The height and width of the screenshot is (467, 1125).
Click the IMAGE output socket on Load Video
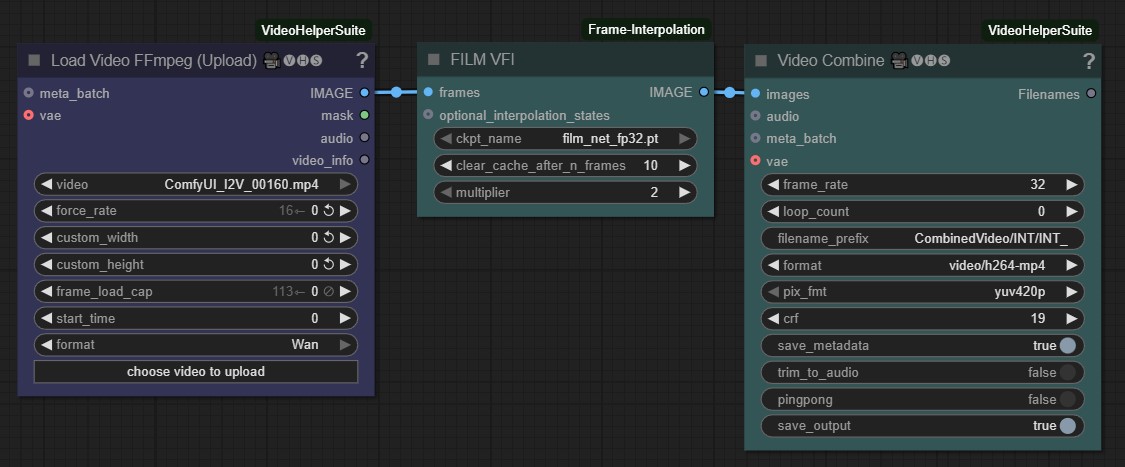364,93
